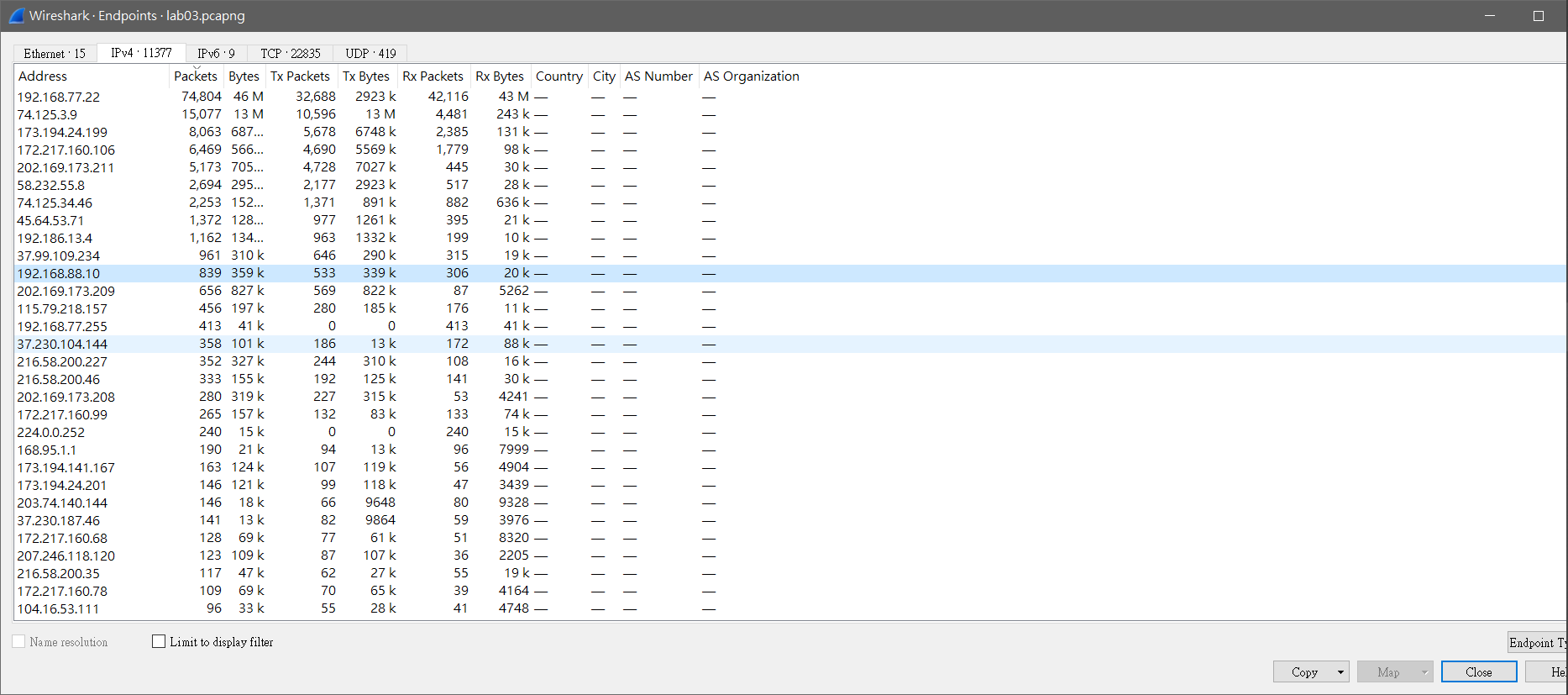The image size is (1568, 695).
Task: Select the 216.58.200.227 endpoint row
Action: (x=789, y=361)
